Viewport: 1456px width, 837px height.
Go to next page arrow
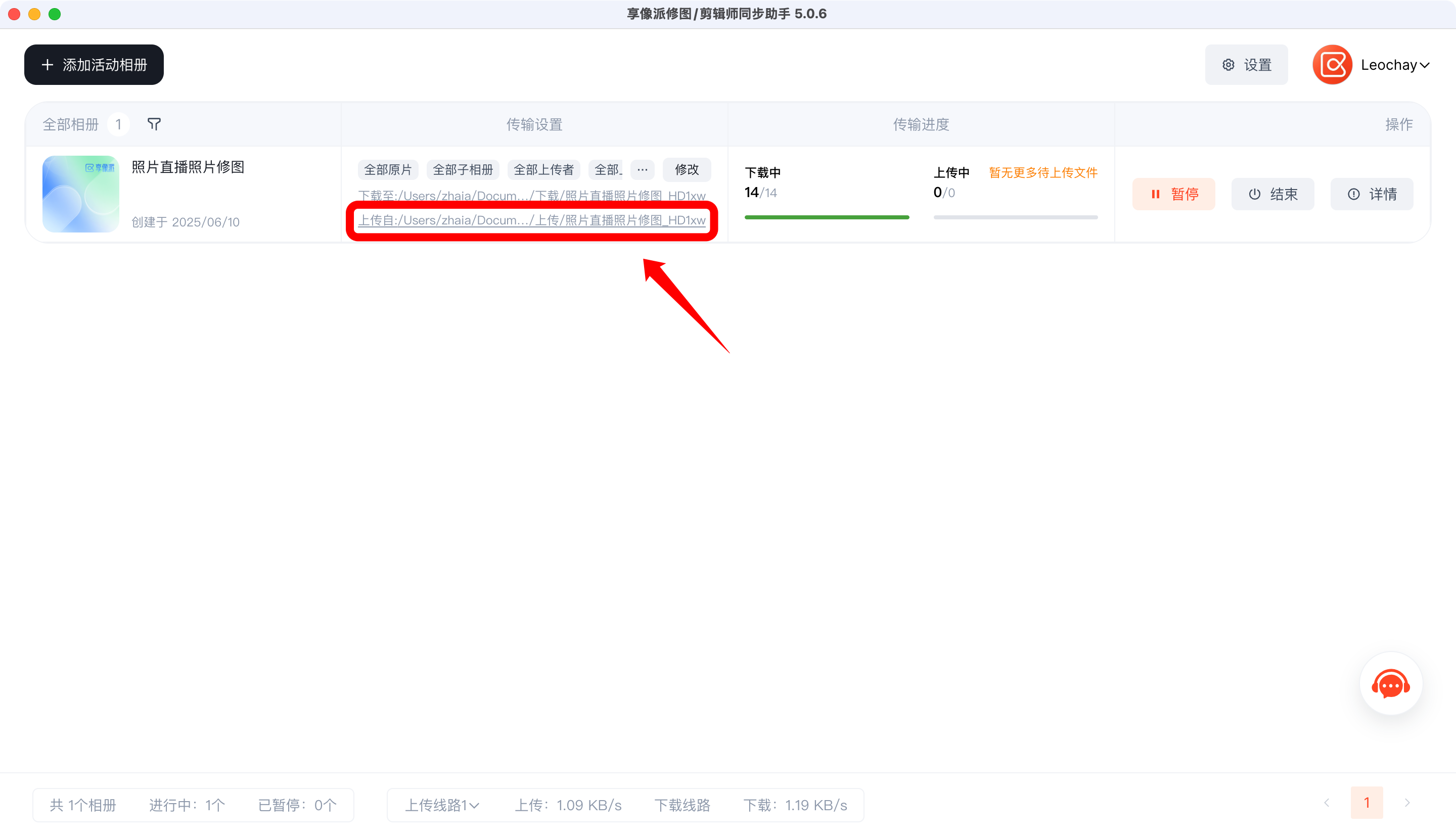pyautogui.click(x=1407, y=803)
